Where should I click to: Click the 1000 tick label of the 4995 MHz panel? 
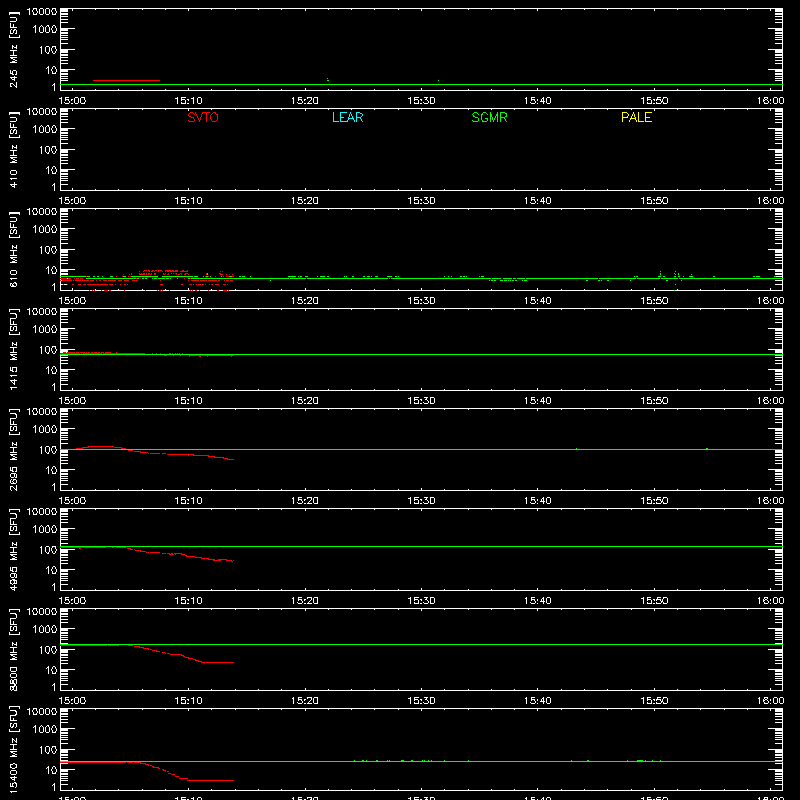pos(45,530)
